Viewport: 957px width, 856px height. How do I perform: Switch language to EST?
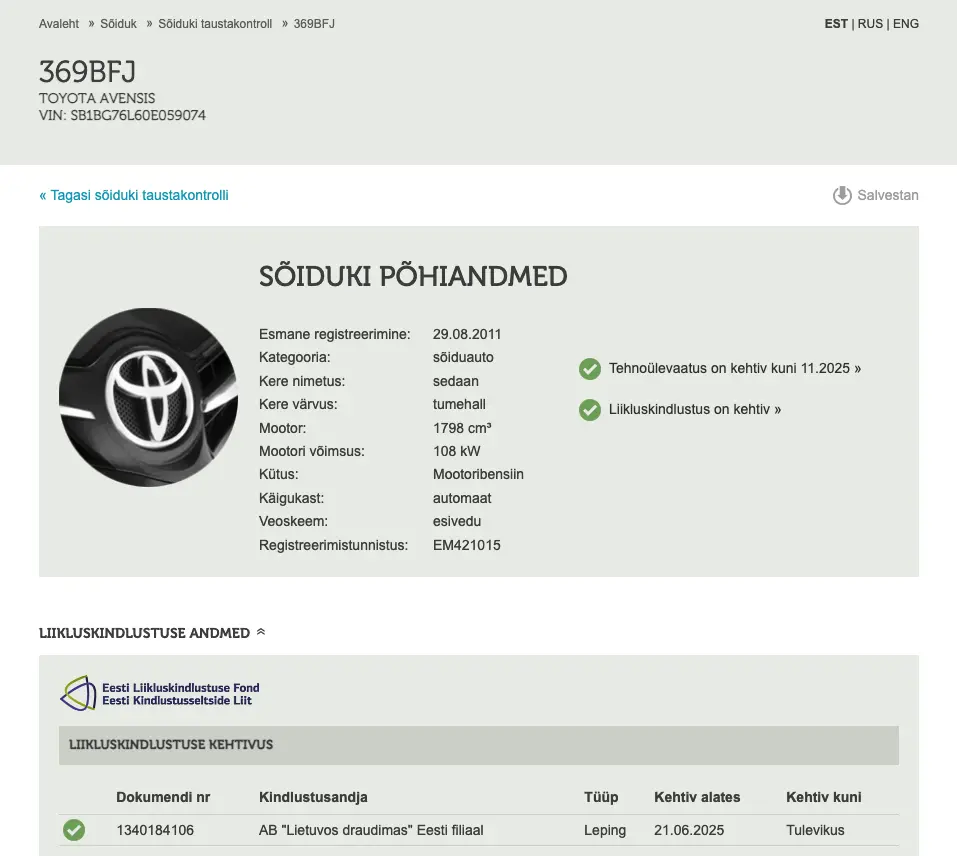[836, 24]
